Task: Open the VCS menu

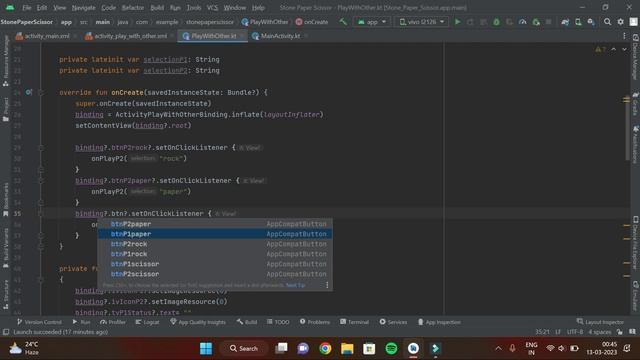Action: (212, 7)
